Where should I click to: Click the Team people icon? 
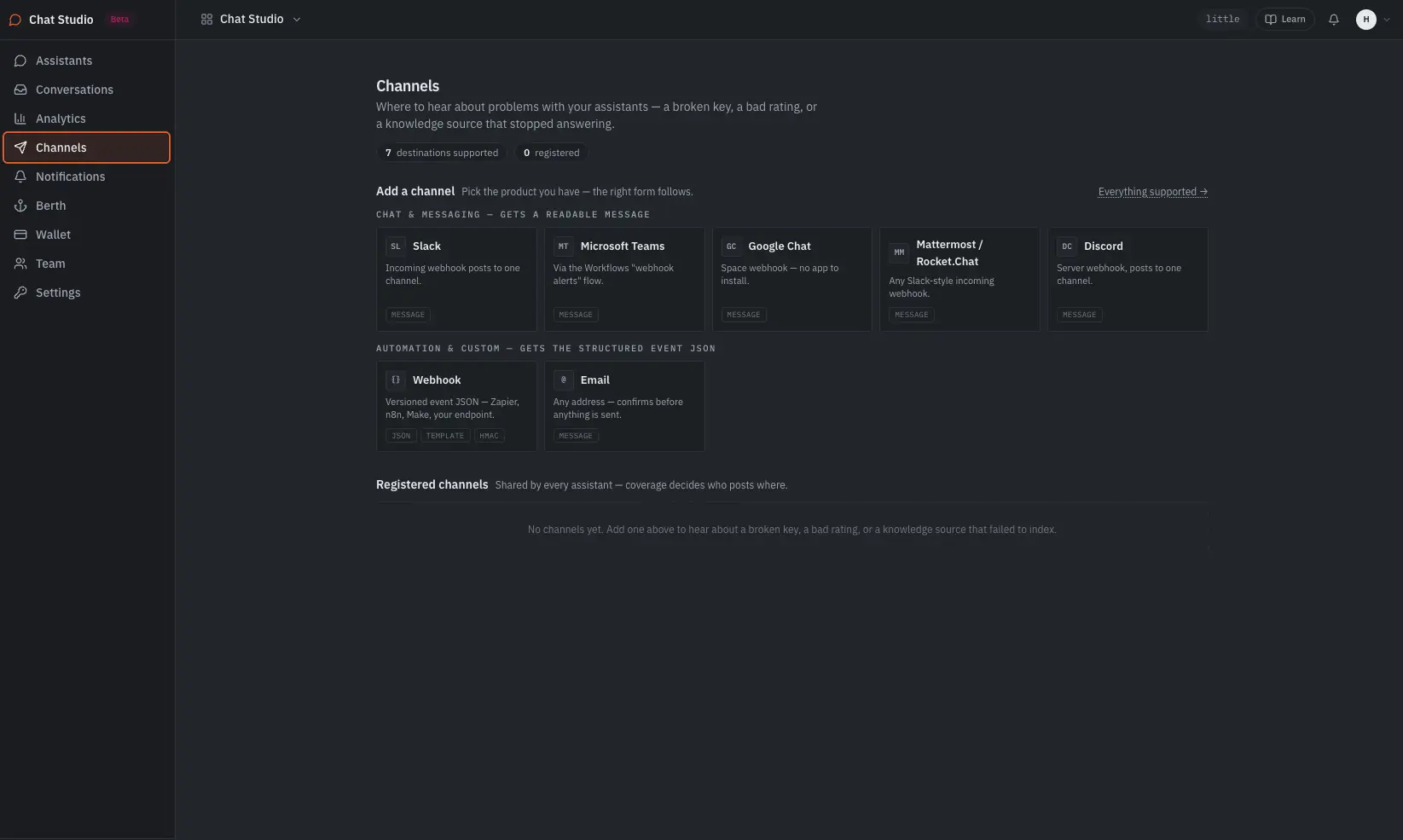20,264
